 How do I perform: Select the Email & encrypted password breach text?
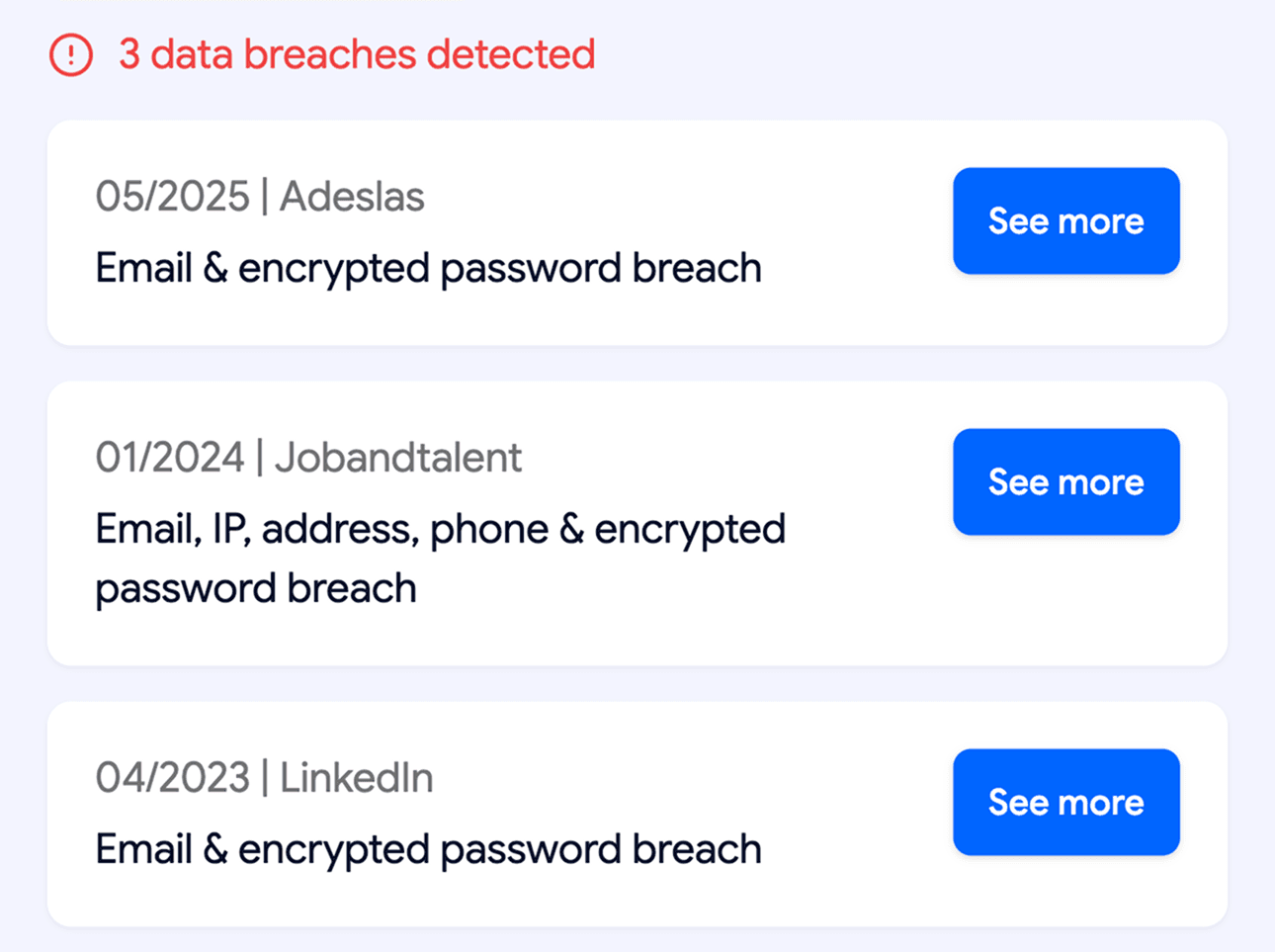(x=427, y=267)
